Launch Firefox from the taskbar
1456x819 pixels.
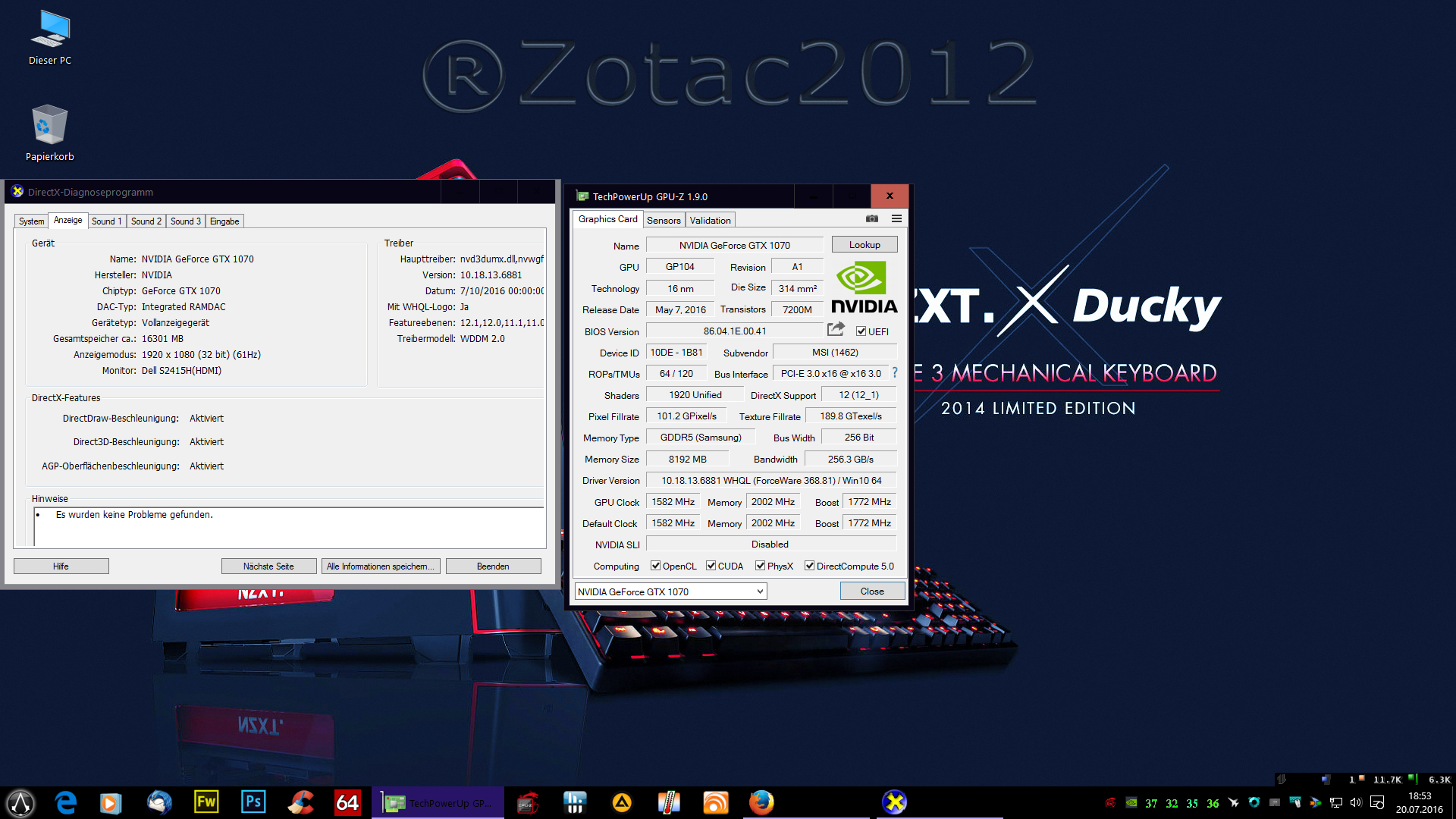(x=761, y=802)
